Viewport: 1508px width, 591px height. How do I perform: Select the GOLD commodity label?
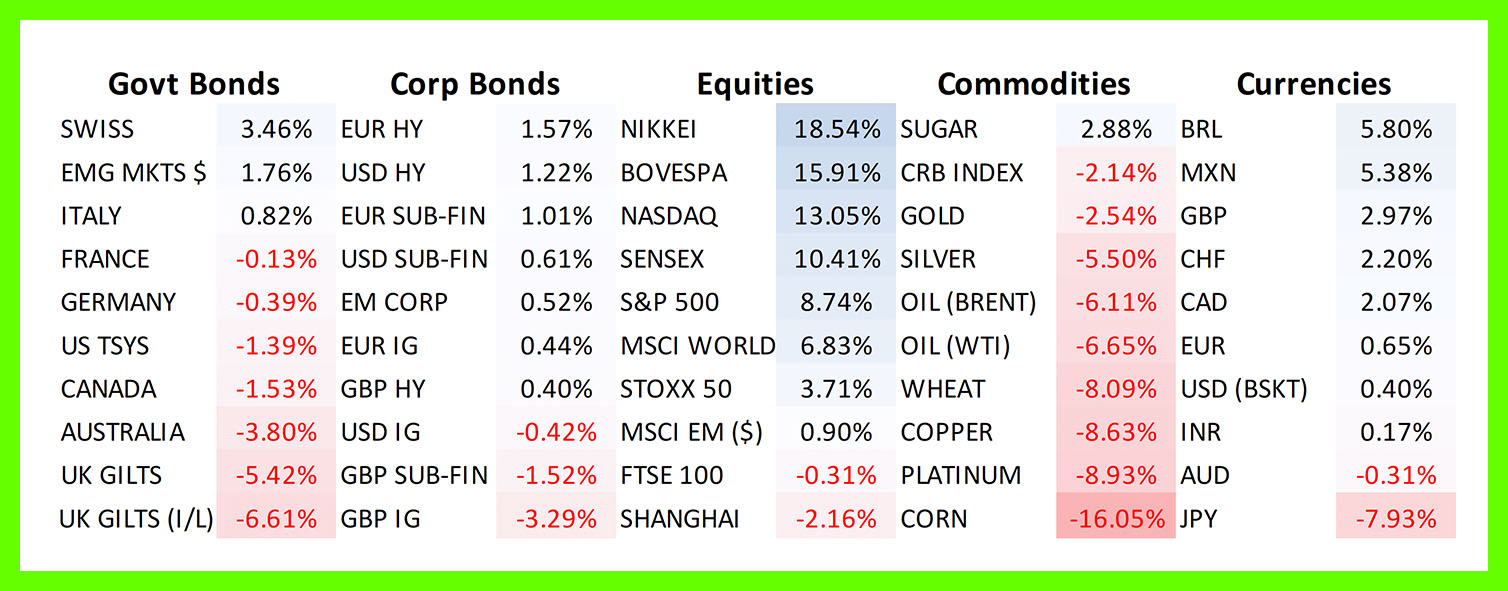click(932, 216)
